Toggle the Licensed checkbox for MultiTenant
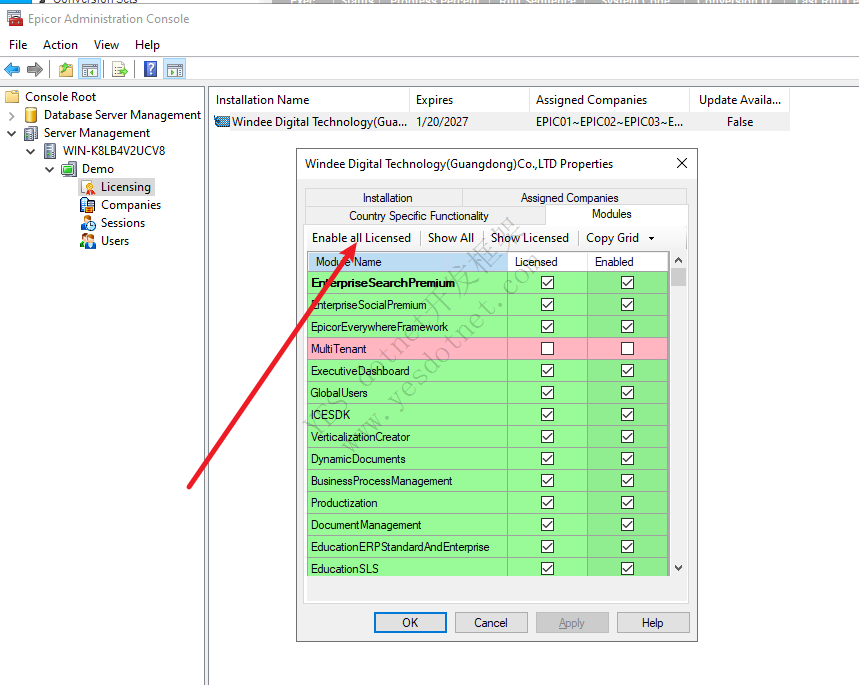This screenshot has height=685, width=859. tap(547, 349)
